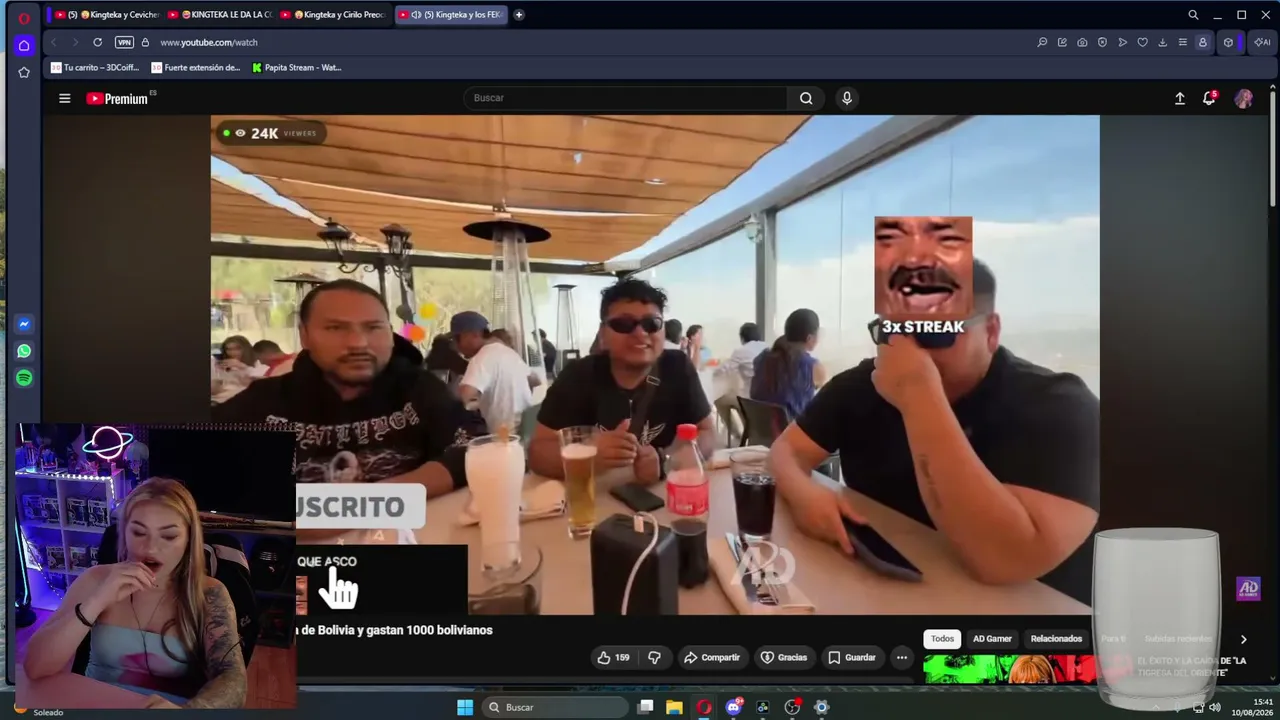Switch to the 'KINGTEKA LE DA LA' tab

(x=220, y=15)
